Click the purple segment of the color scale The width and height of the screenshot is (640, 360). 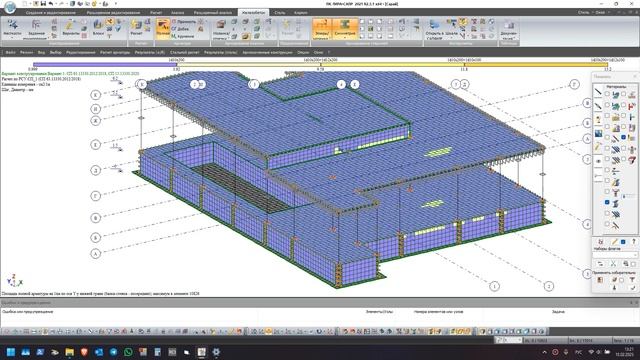tap(105, 64)
